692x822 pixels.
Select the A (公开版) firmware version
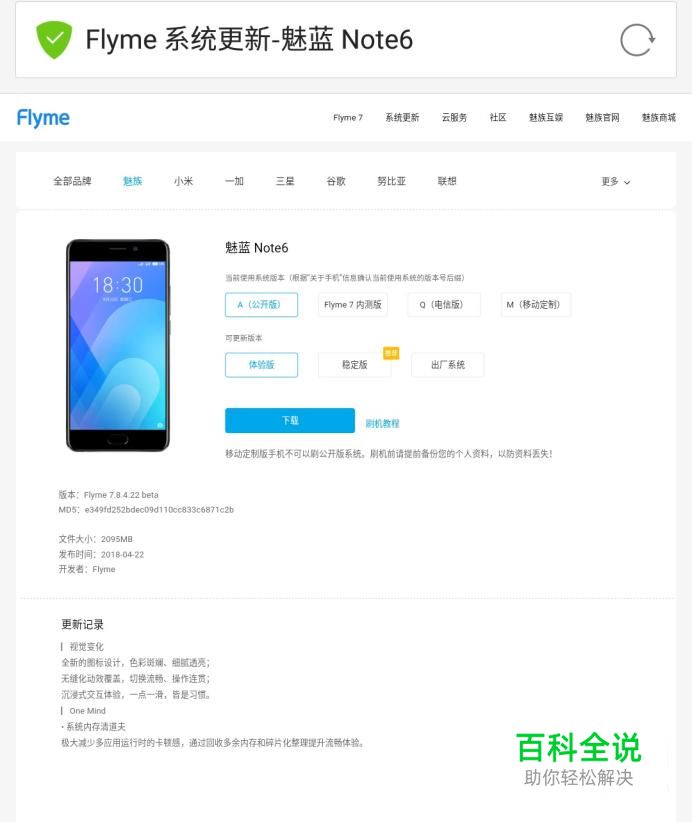tap(261, 305)
